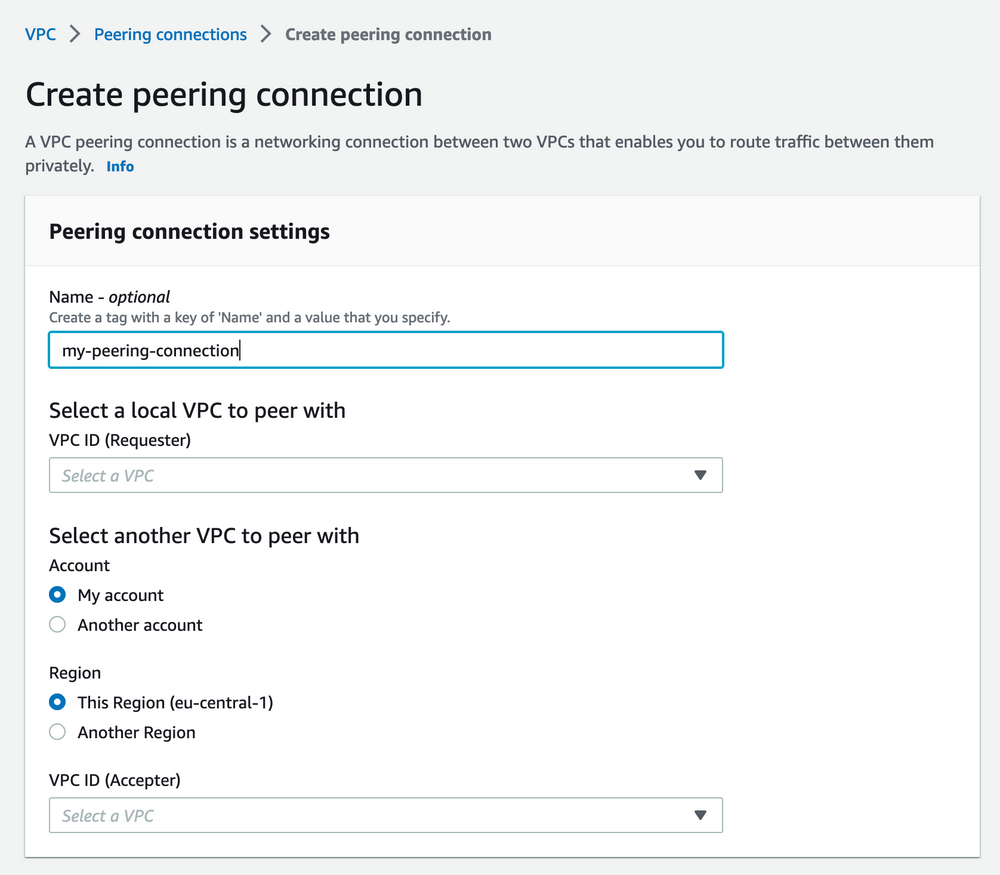Image resolution: width=1000 pixels, height=875 pixels.
Task: Click the 'Select another VPC to peer with' heading
Action: (204, 535)
